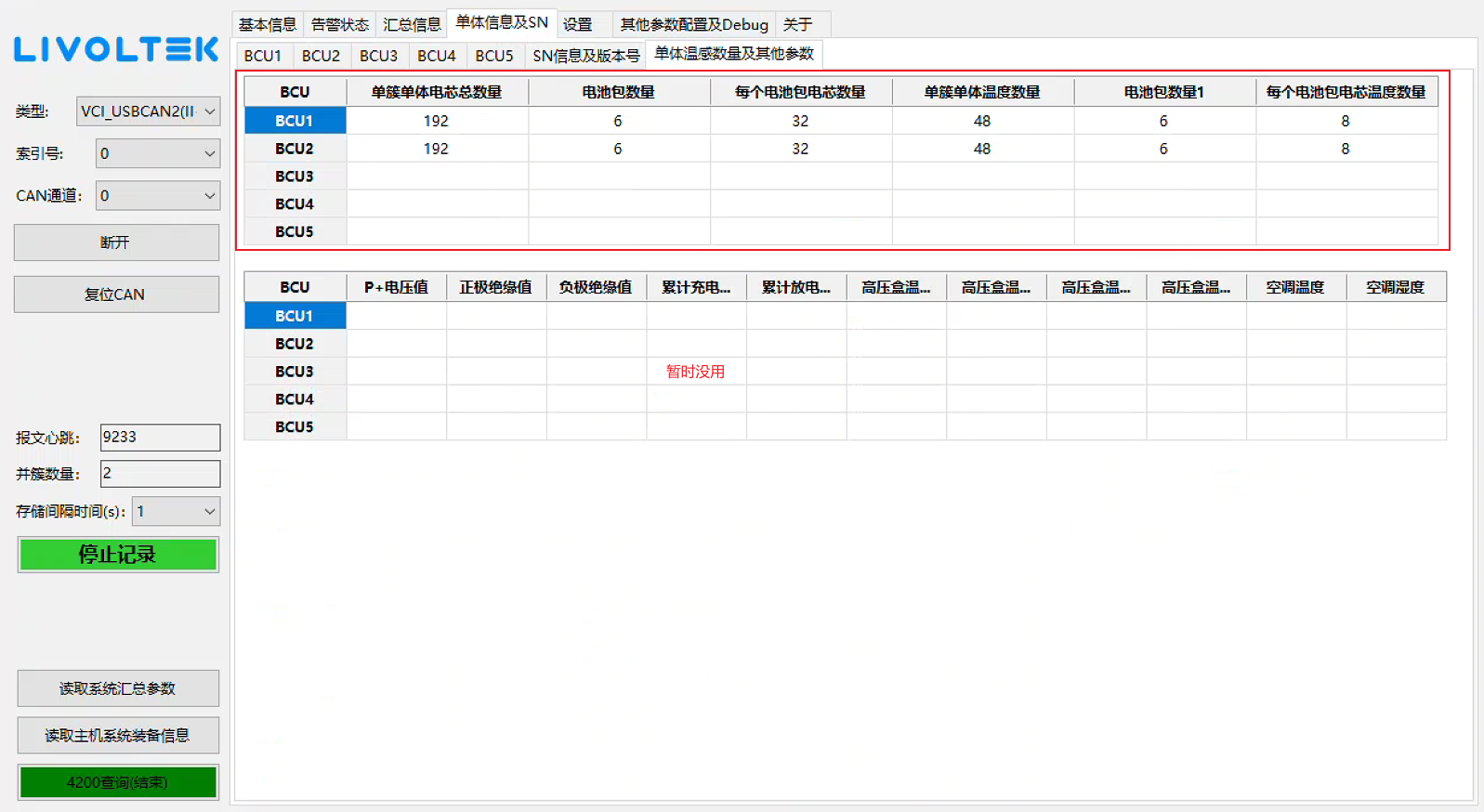Open the 类型 device type dropdown
Screen dimensions: 1484x812
coord(148,111)
